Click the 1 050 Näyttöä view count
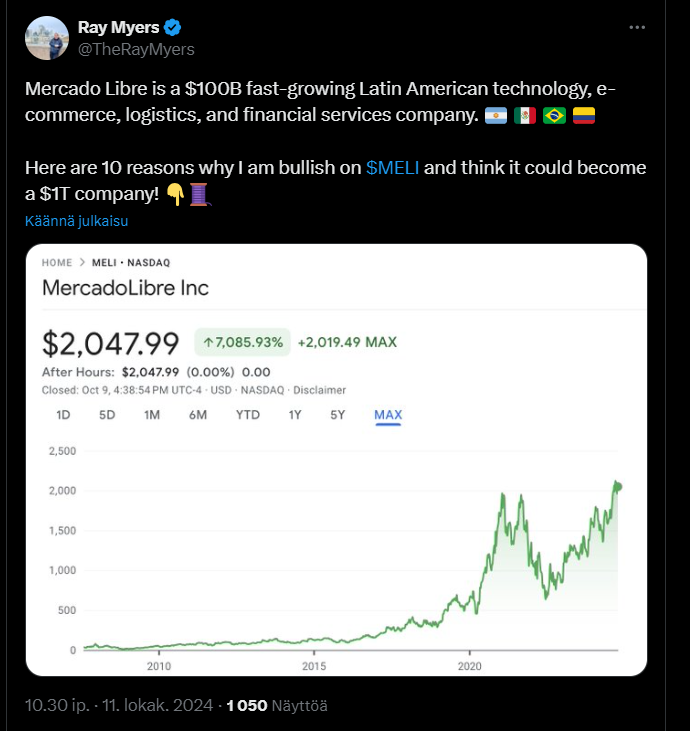 (x=277, y=705)
